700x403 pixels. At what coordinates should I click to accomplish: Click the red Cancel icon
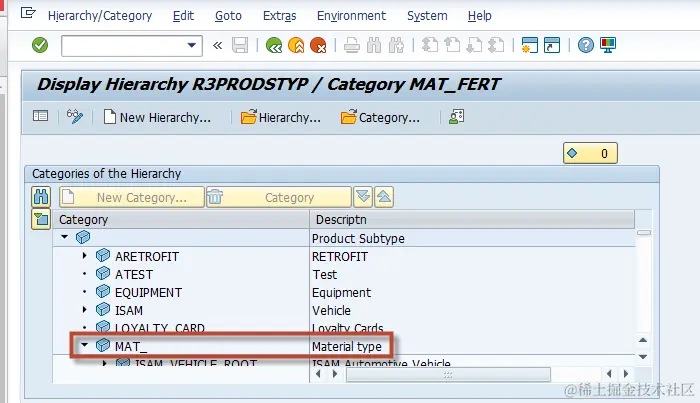pyautogui.click(x=318, y=45)
